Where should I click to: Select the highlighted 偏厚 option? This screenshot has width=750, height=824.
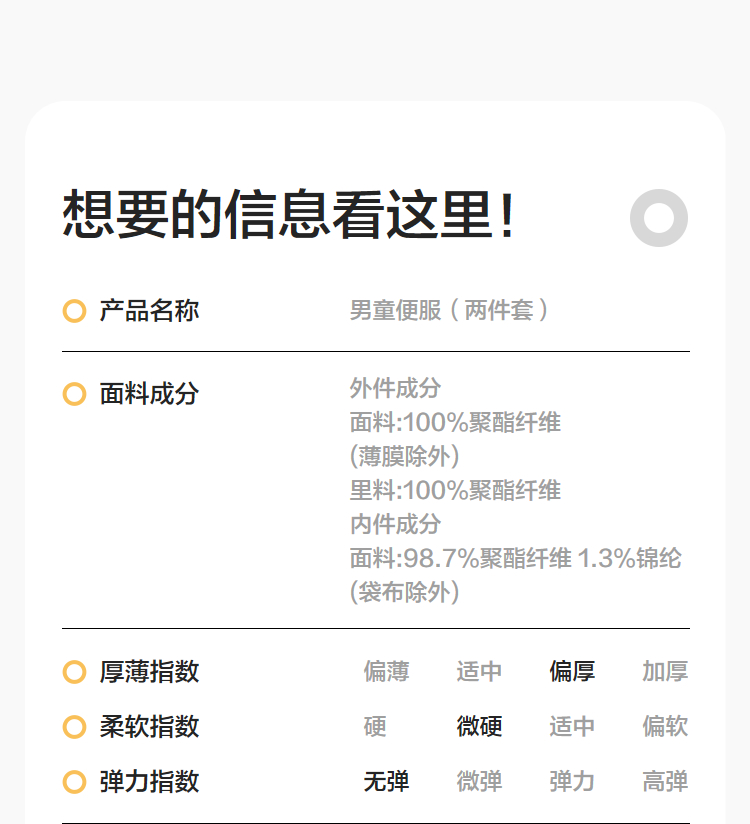click(x=572, y=672)
